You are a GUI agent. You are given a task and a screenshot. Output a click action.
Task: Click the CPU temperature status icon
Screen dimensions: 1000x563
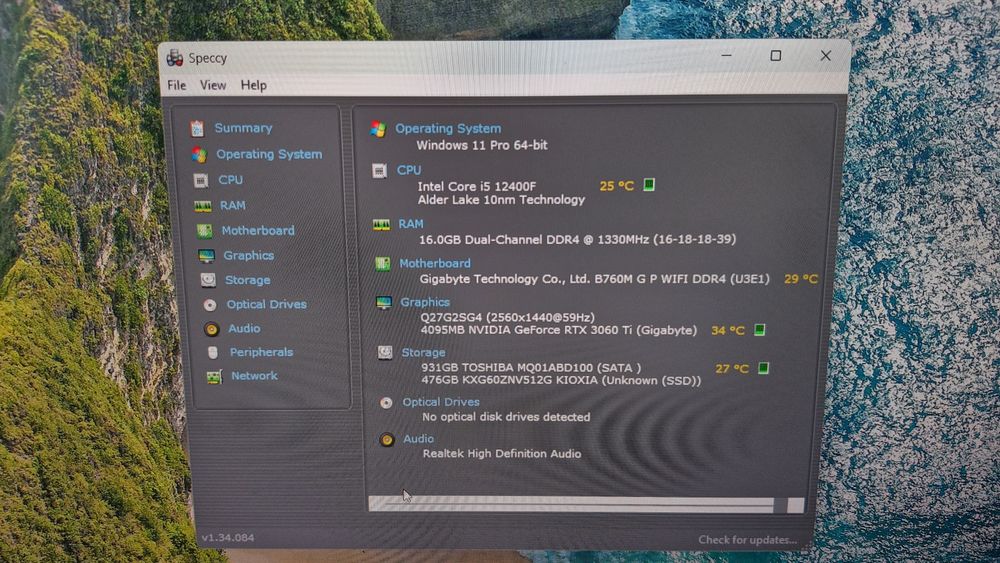649,185
